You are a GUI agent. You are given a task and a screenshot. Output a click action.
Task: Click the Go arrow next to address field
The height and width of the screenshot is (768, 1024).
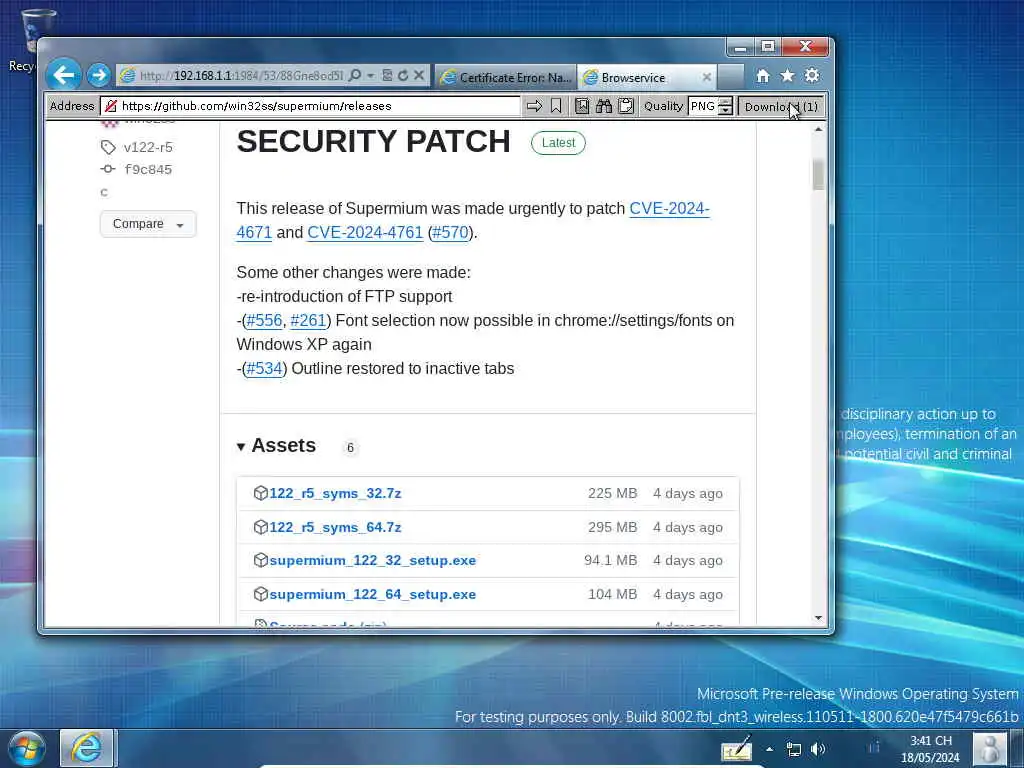pos(534,106)
